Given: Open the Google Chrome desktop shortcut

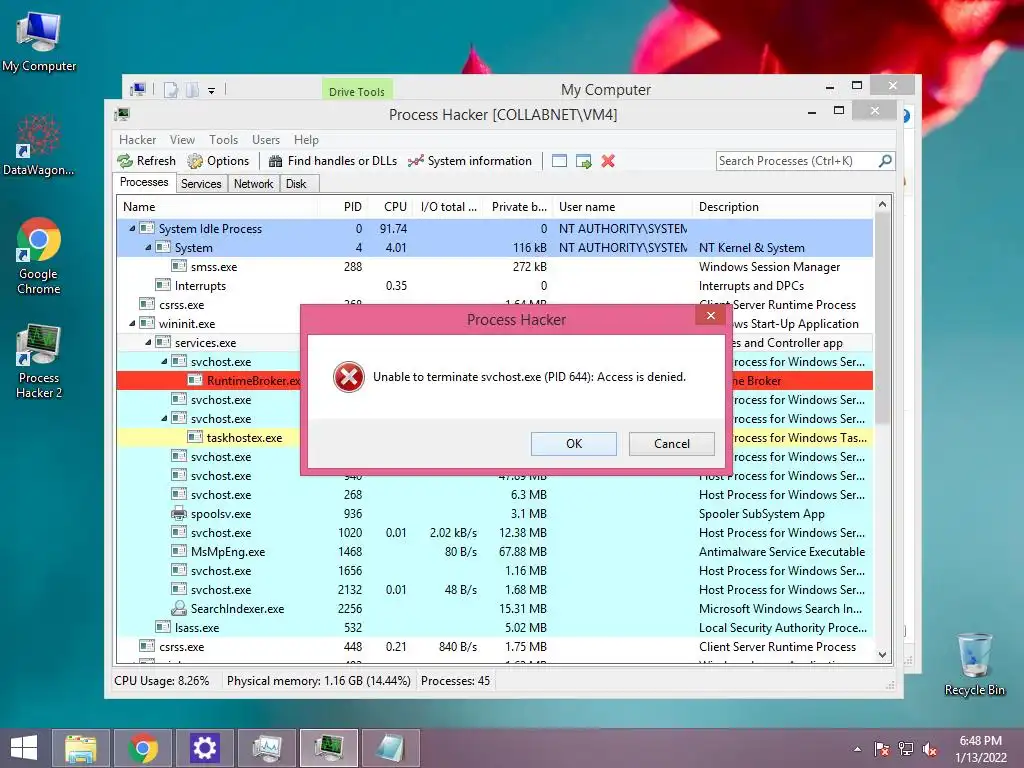Looking at the screenshot, I should click(39, 256).
